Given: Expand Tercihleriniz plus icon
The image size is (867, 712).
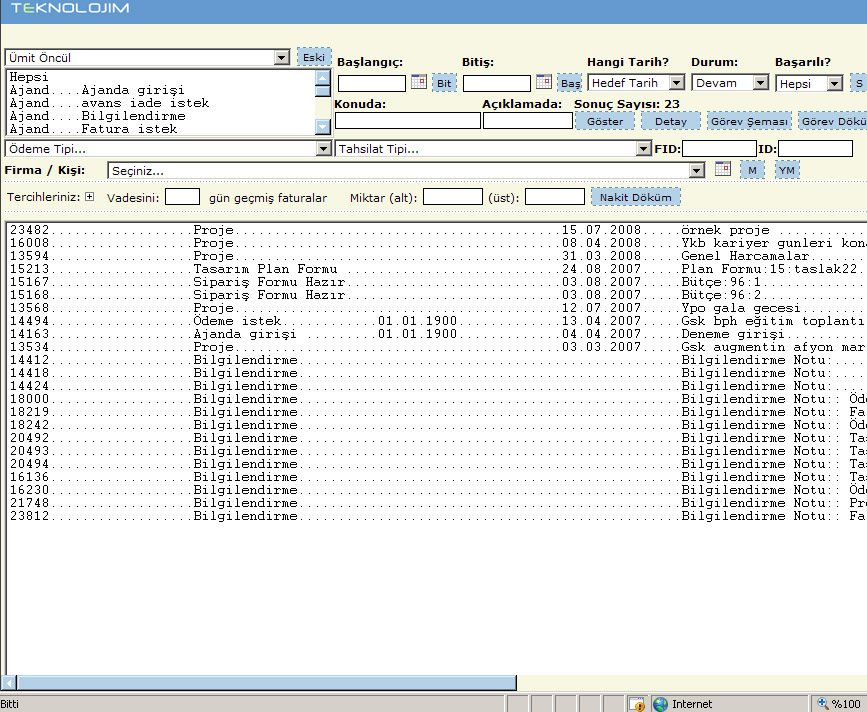Looking at the screenshot, I should click(90, 197).
